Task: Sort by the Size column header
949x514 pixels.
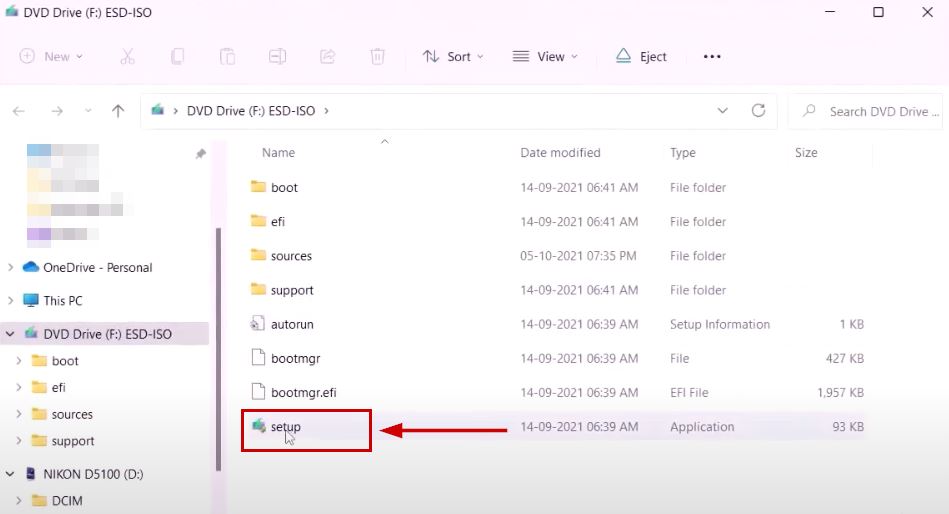Action: tap(806, 153)
